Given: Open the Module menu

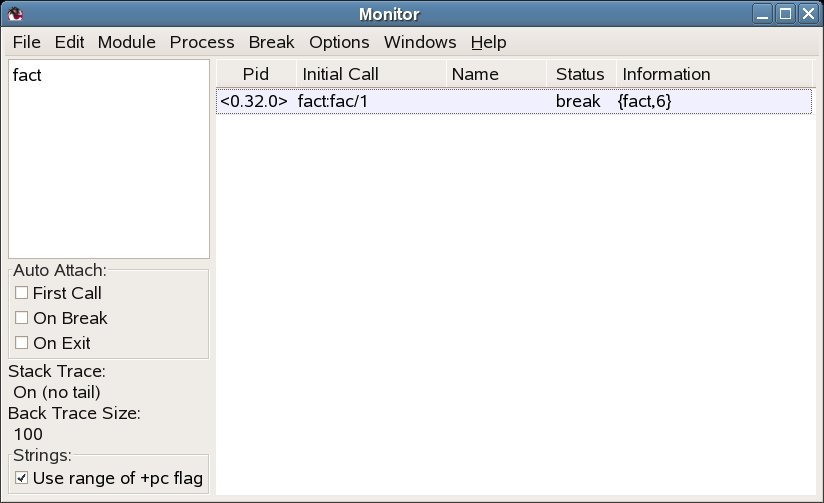Looking at the screenshot, I should pos(127,42).
